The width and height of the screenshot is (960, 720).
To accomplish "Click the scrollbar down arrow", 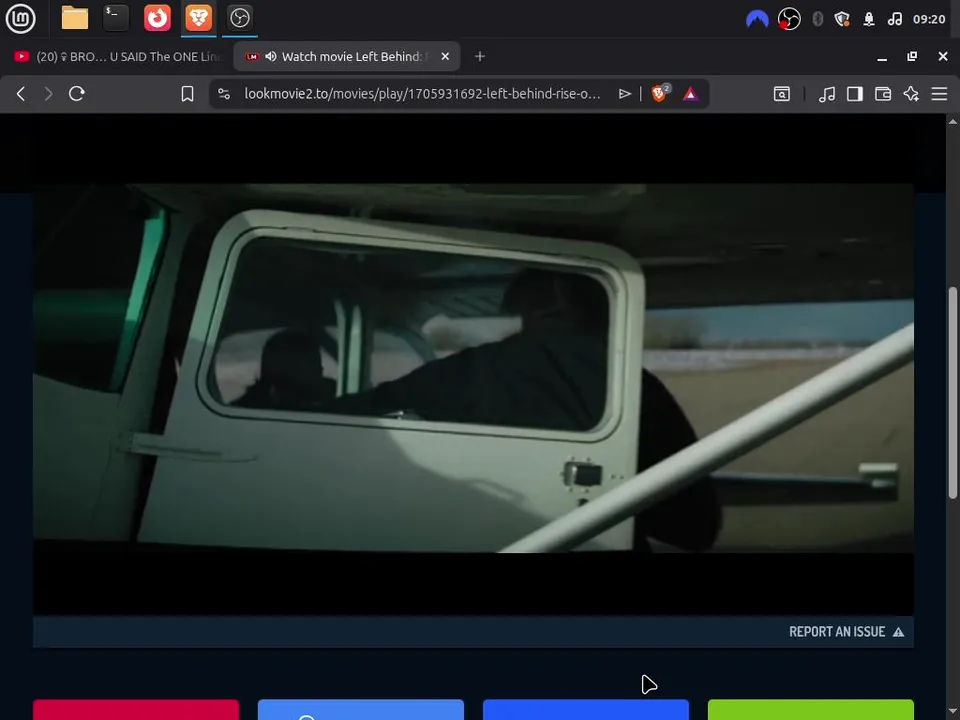I will coord(953,712).
